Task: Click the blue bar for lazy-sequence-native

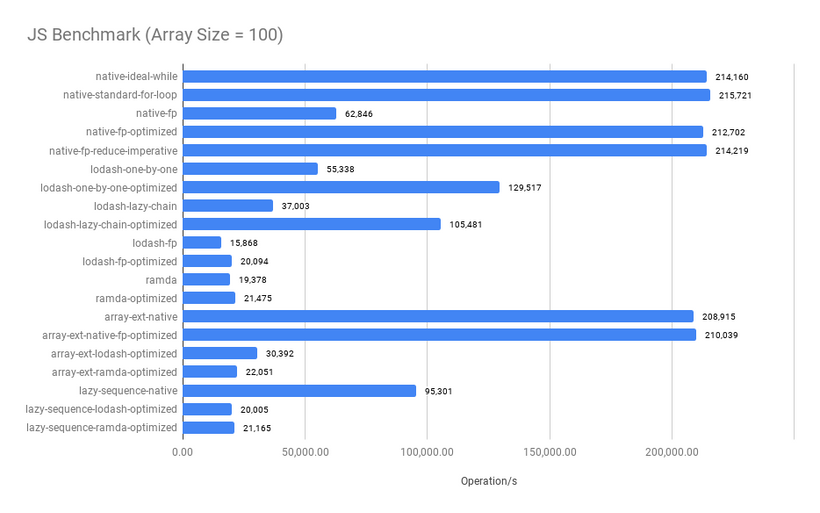Action: click(300, 391)
